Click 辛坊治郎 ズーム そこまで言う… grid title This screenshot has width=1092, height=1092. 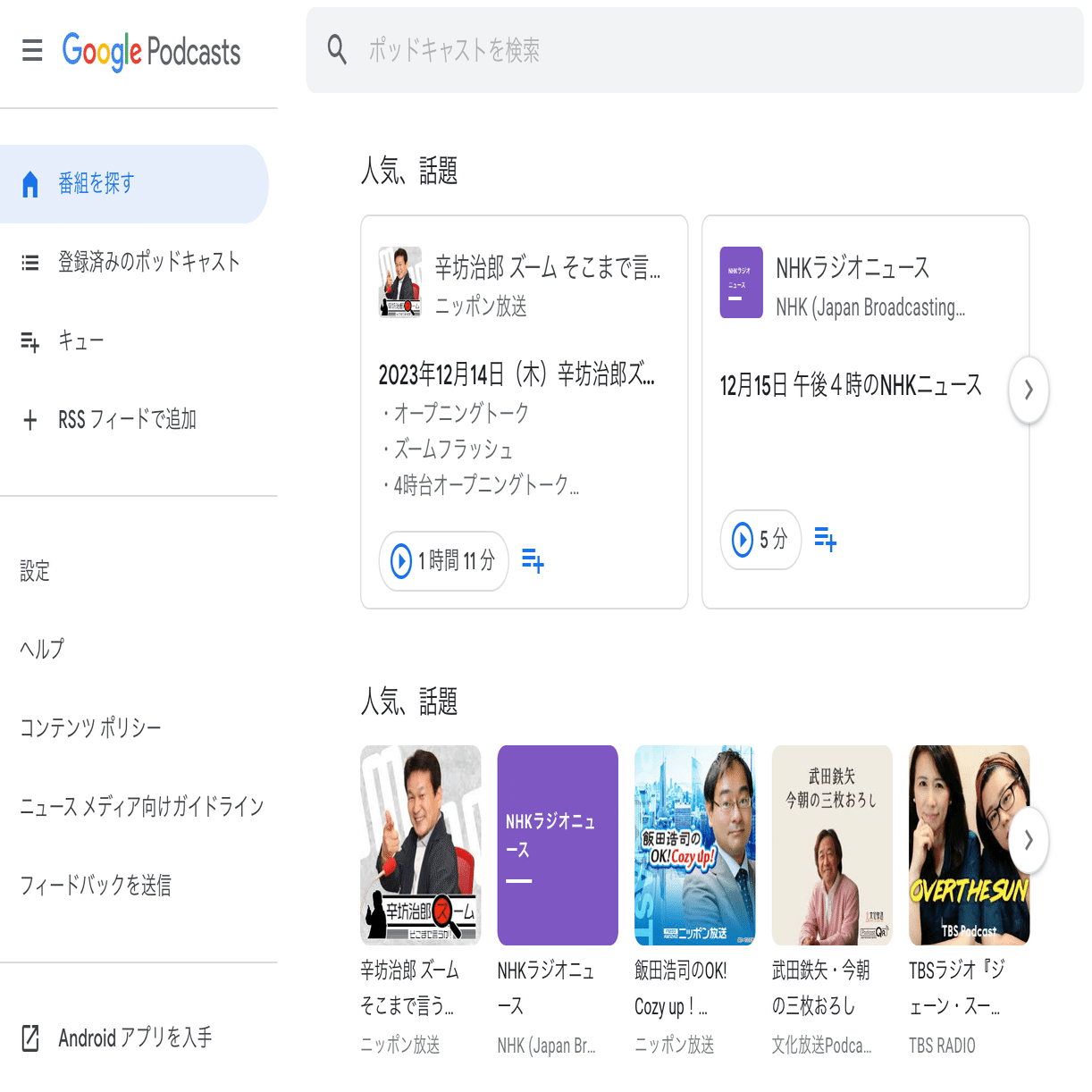click(x=410, y=988)
